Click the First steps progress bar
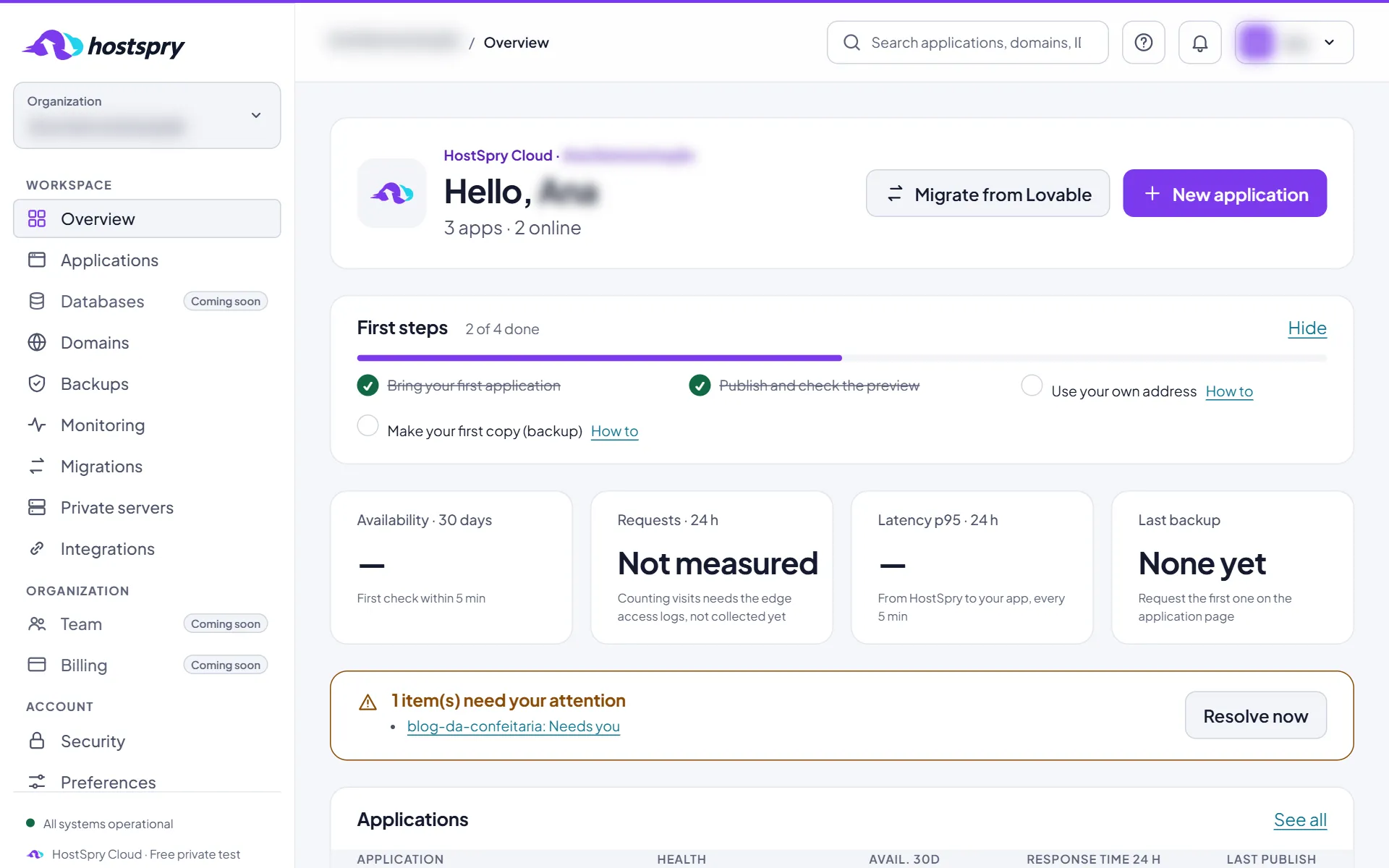This screenshot has height=868, width=1389. pyautogui.click(x=842, y=358)
